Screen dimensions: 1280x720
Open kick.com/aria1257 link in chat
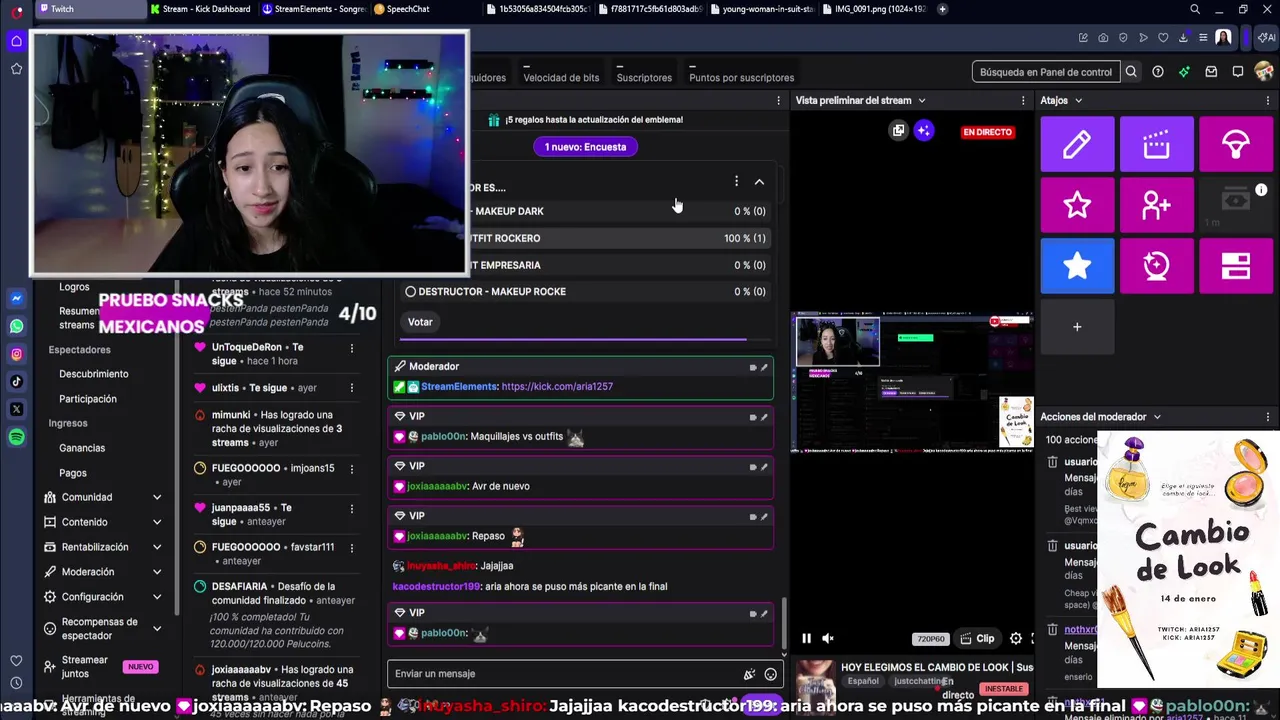click(x=557, y=386)
